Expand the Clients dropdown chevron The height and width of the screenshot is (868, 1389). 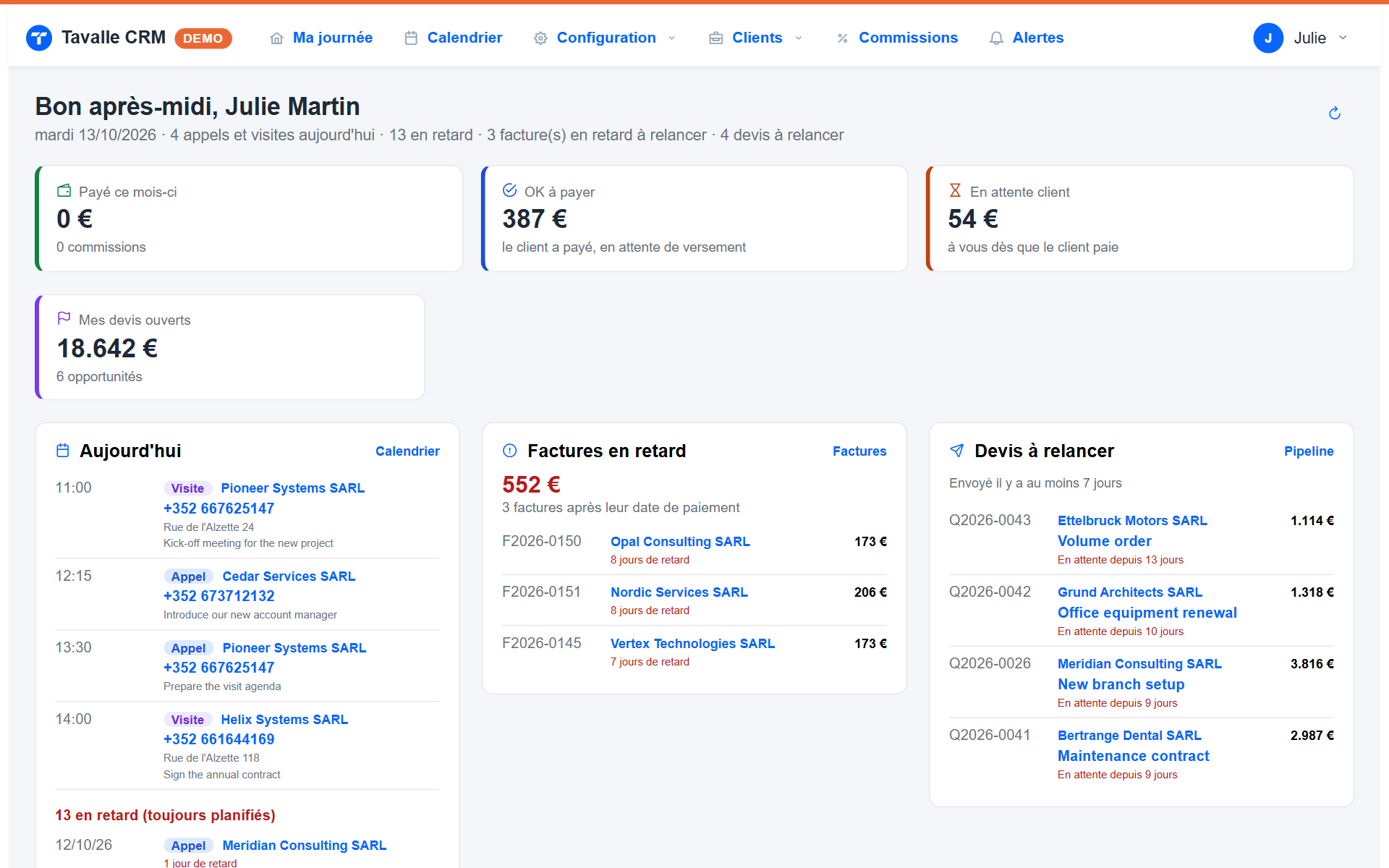click(799, 38)
